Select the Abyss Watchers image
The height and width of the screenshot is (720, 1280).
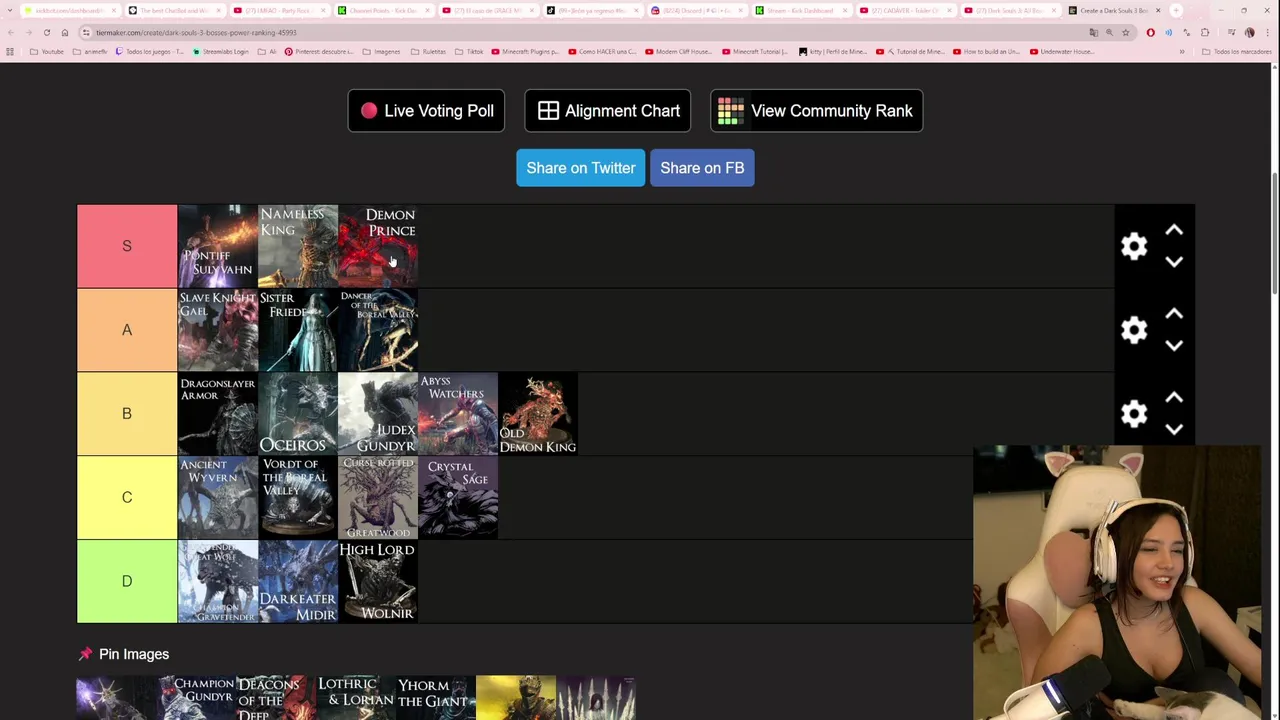(458, 414)
